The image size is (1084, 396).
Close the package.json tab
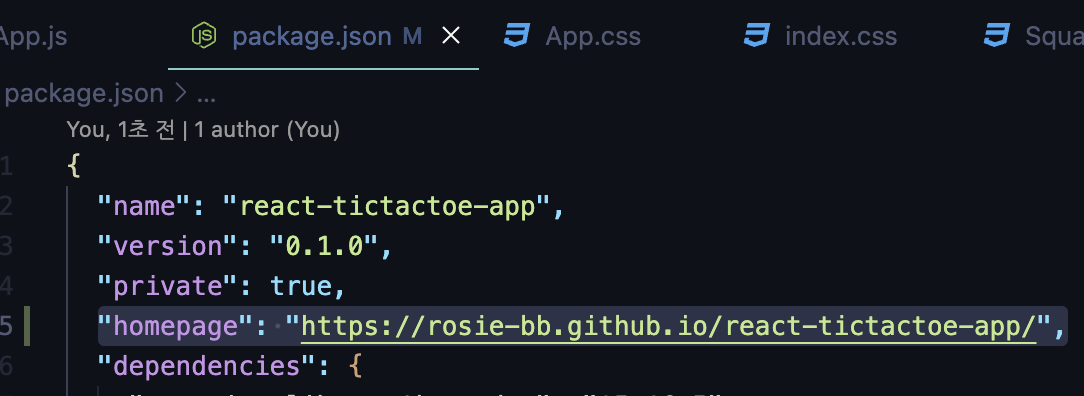pyautogui.click(x=451, y=35)
